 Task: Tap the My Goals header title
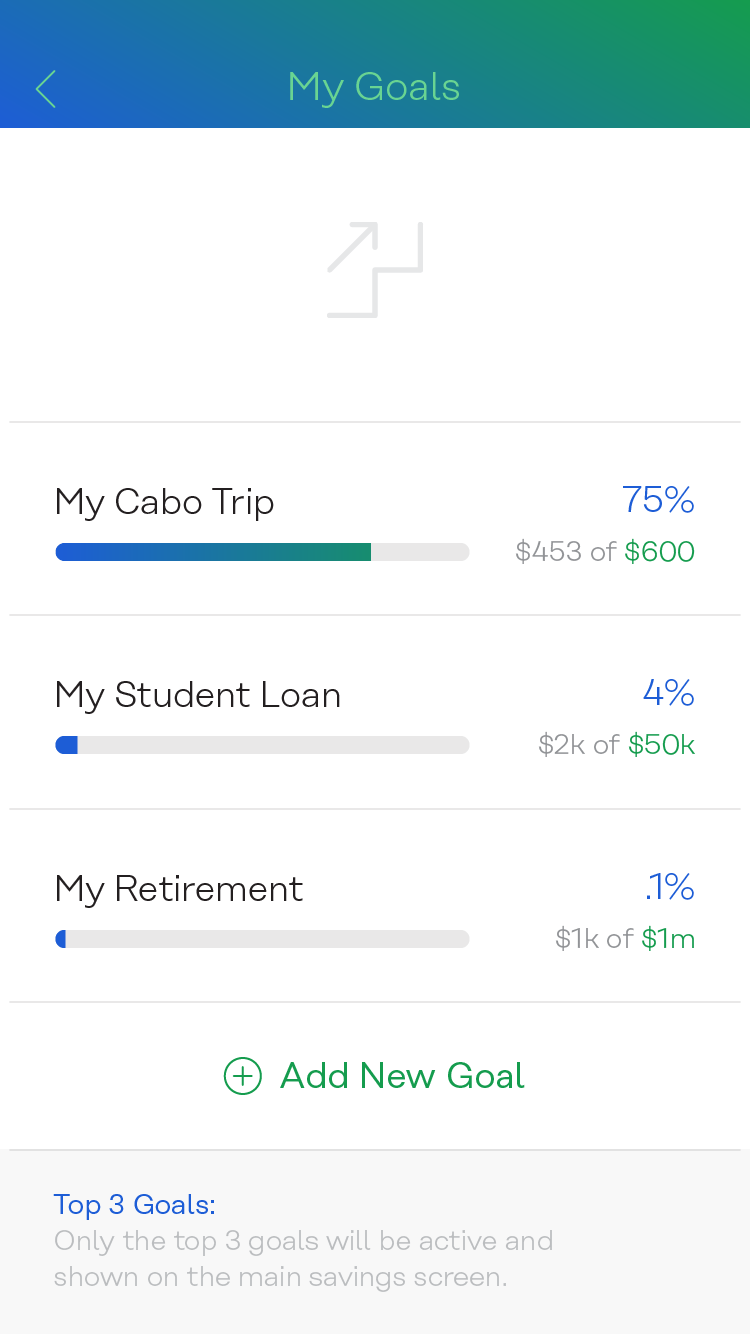(374, 87)
